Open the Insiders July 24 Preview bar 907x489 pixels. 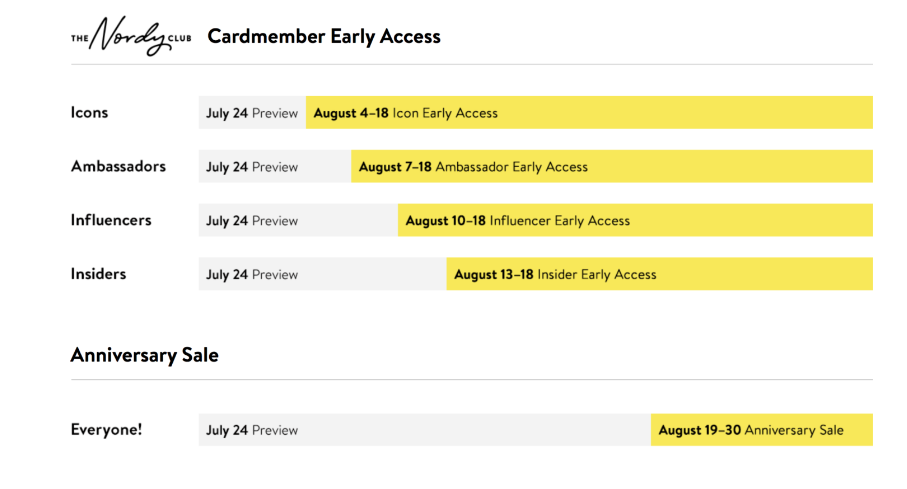coord(323,274)
